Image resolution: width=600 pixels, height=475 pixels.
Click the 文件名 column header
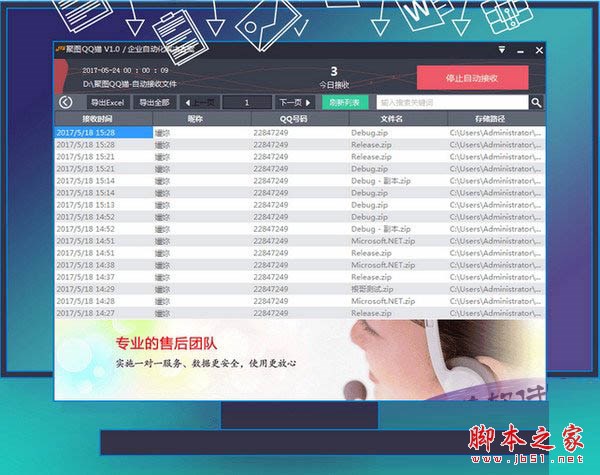391,119
